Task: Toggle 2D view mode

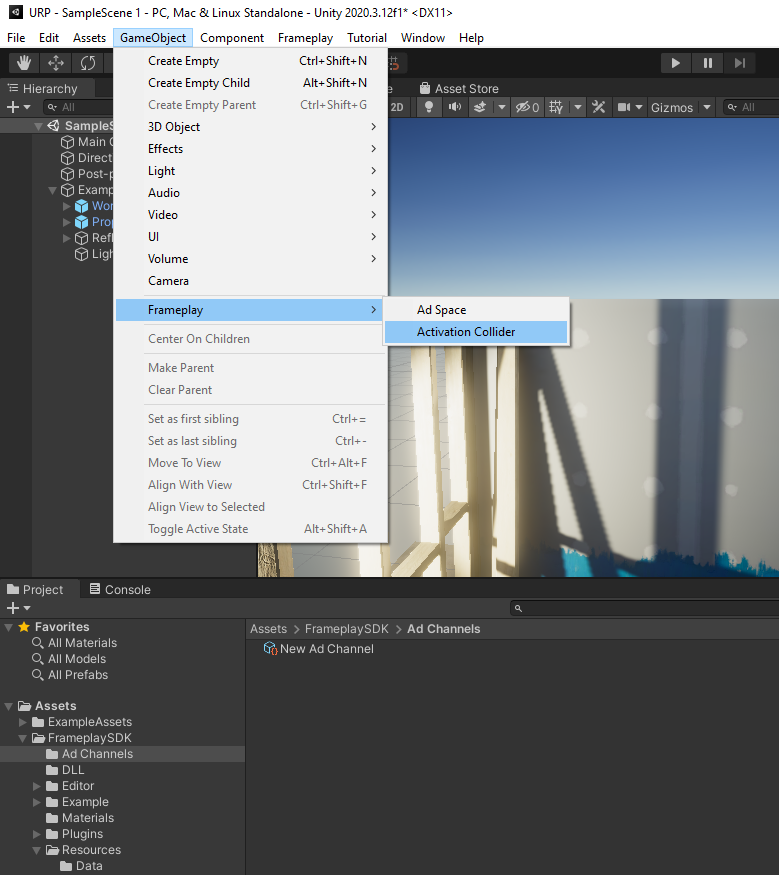Action: [397, 107]
